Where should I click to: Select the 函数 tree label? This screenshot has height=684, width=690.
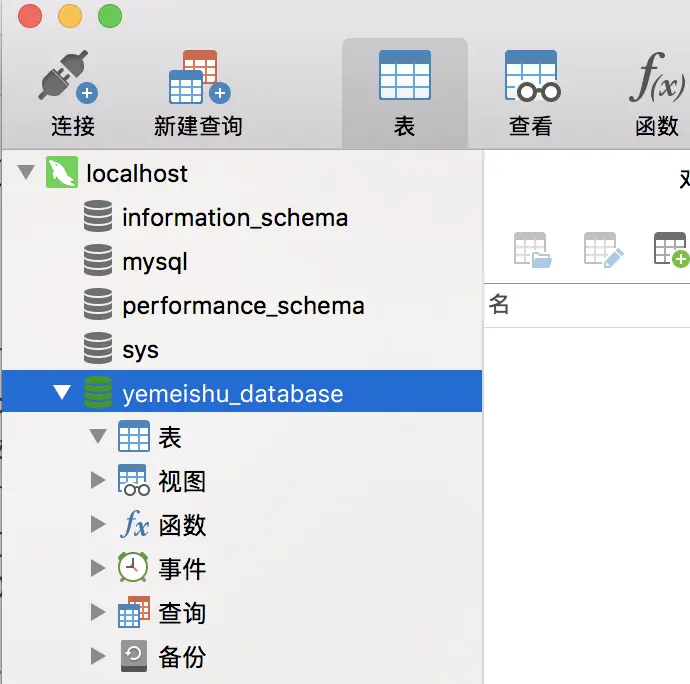pos(182,525)
